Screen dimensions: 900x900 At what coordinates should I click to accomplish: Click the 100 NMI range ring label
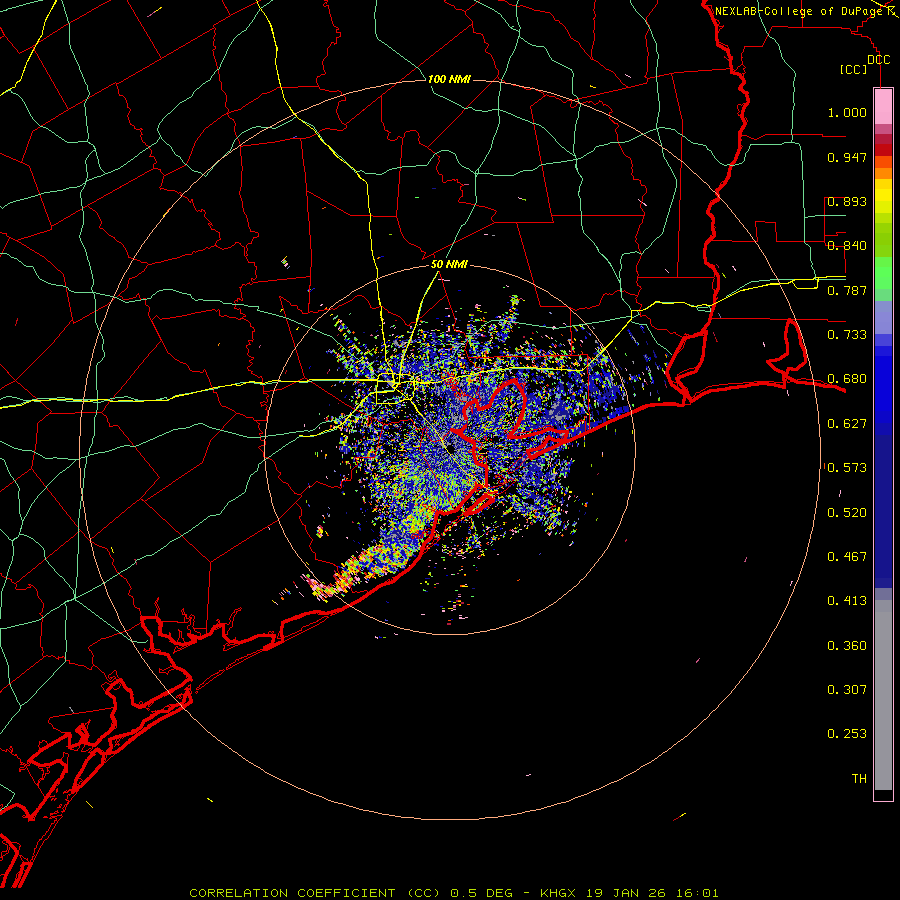[x=449, y=79]
